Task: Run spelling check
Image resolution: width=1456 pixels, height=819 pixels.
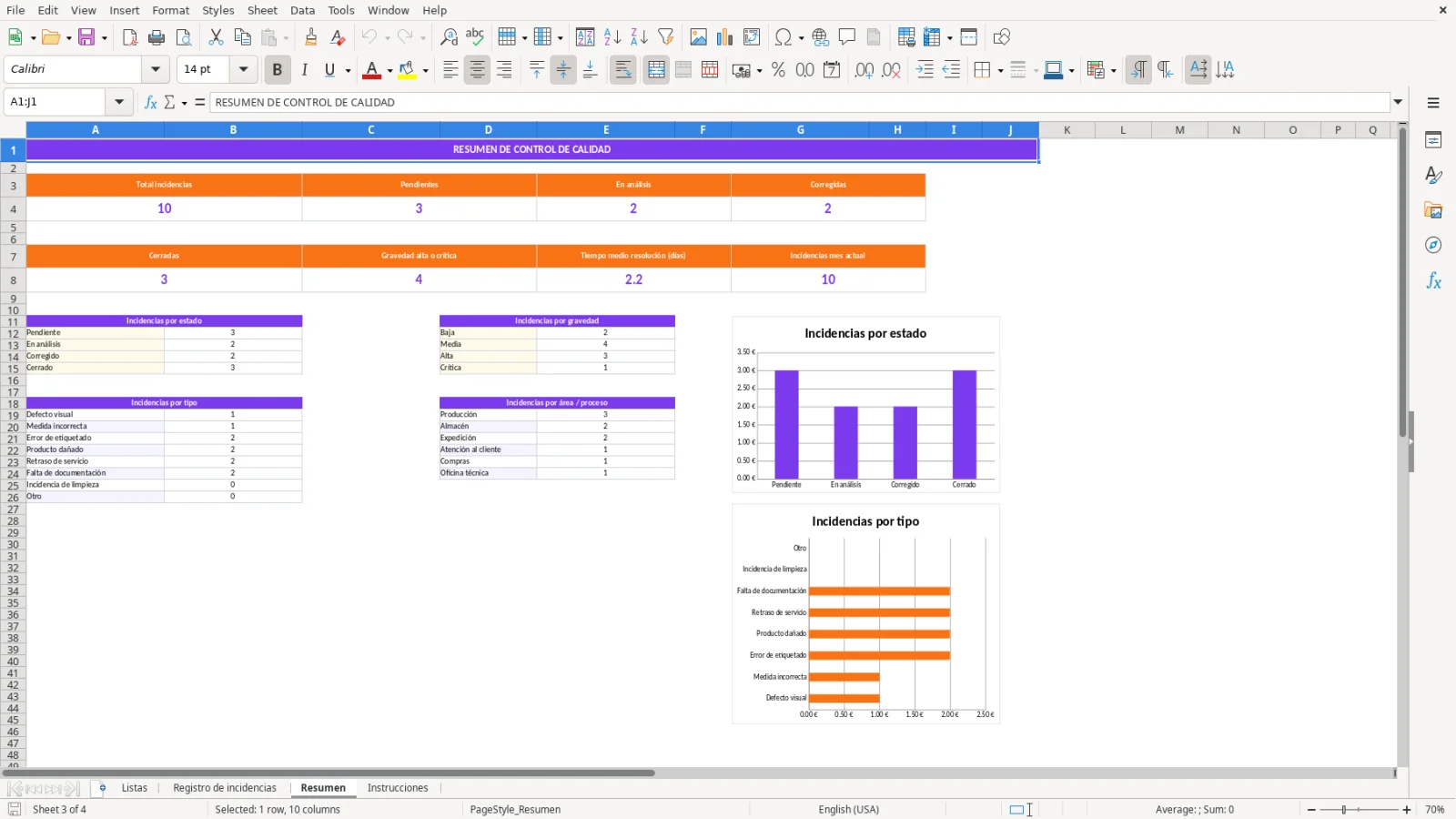Action: [475, 37]
